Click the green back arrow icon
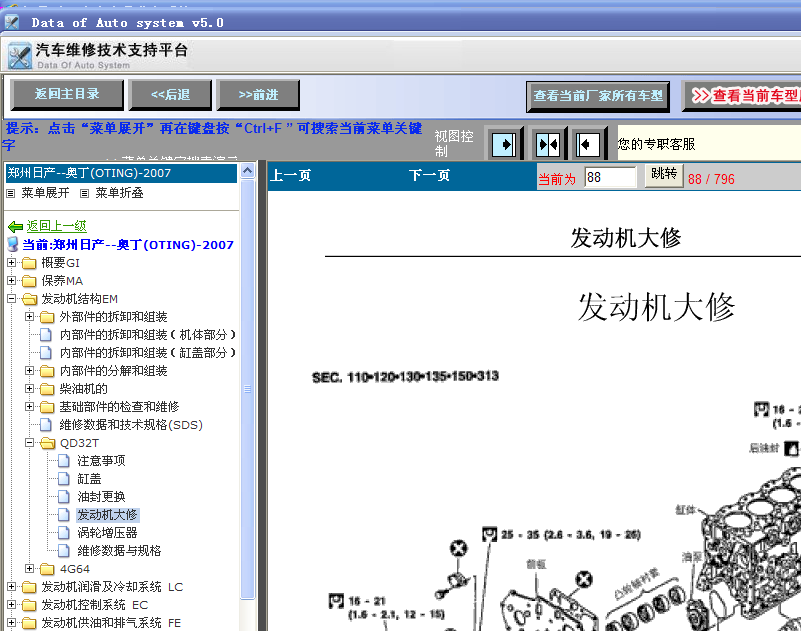 15,226
